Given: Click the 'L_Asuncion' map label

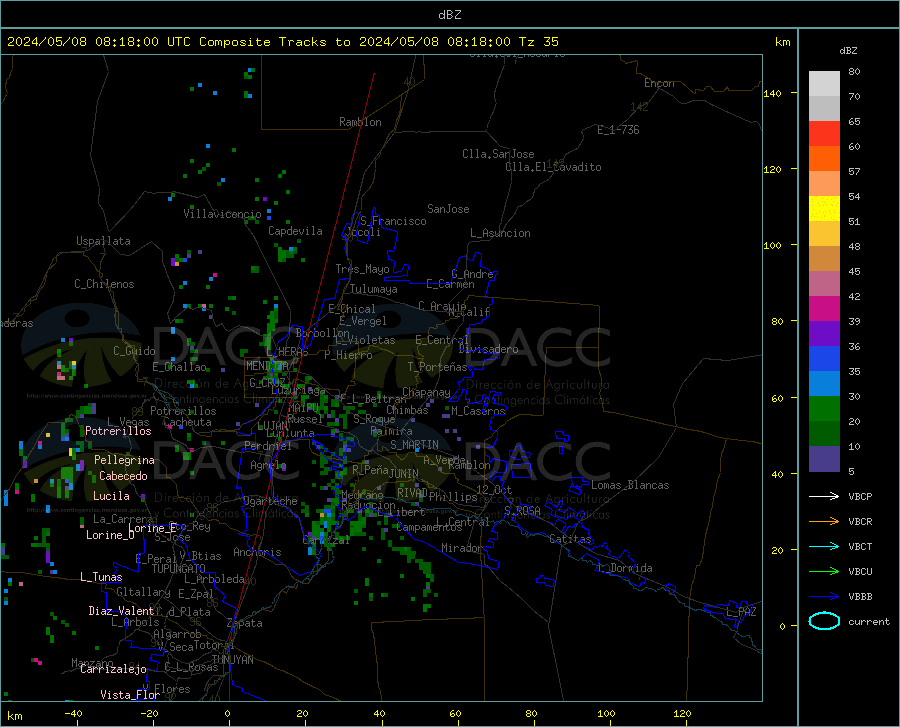Looking at the screenshot, I should coord(500,233).
